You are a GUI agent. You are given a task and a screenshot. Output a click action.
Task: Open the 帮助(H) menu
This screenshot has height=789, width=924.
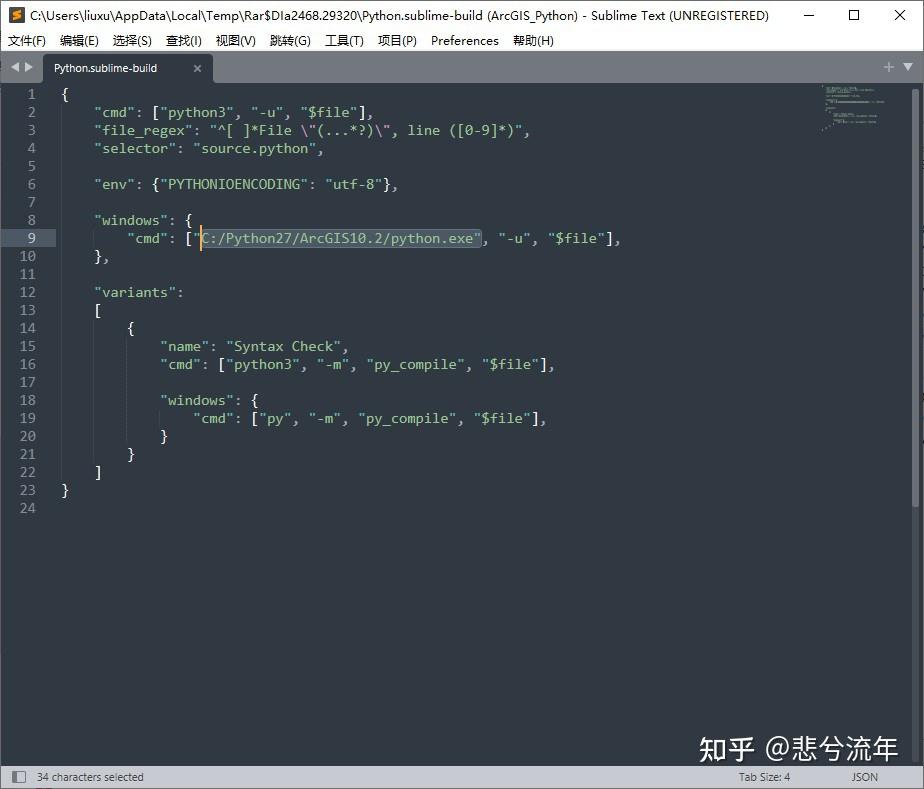click(x=533, y=41)
